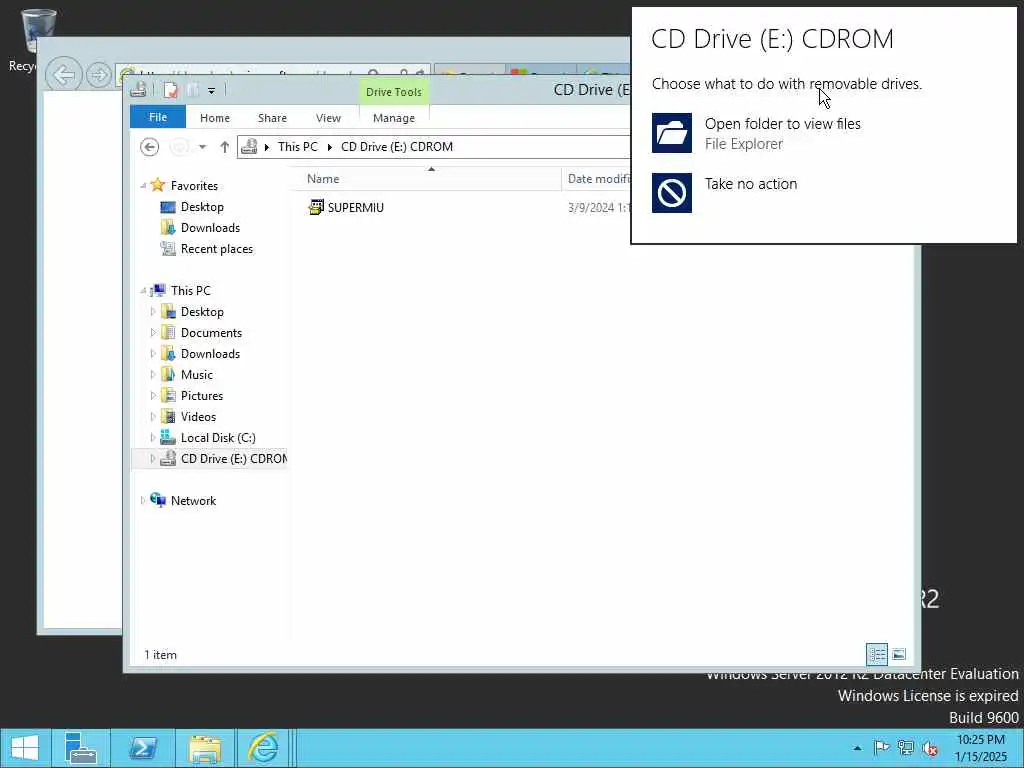
Task: Switch to details view layout
Action: point(877,654)
